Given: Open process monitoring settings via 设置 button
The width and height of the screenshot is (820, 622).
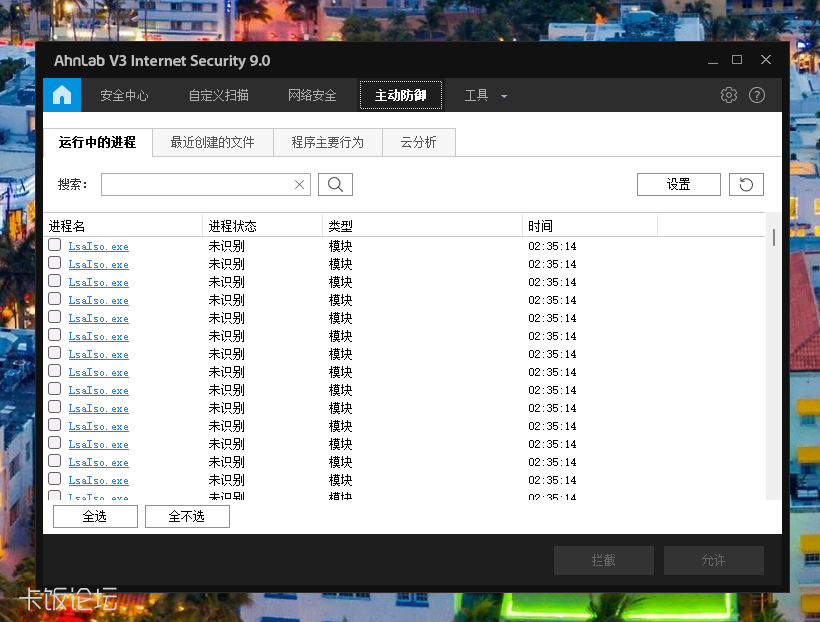Looking at the screenshot, I should (x=678, y=184).
